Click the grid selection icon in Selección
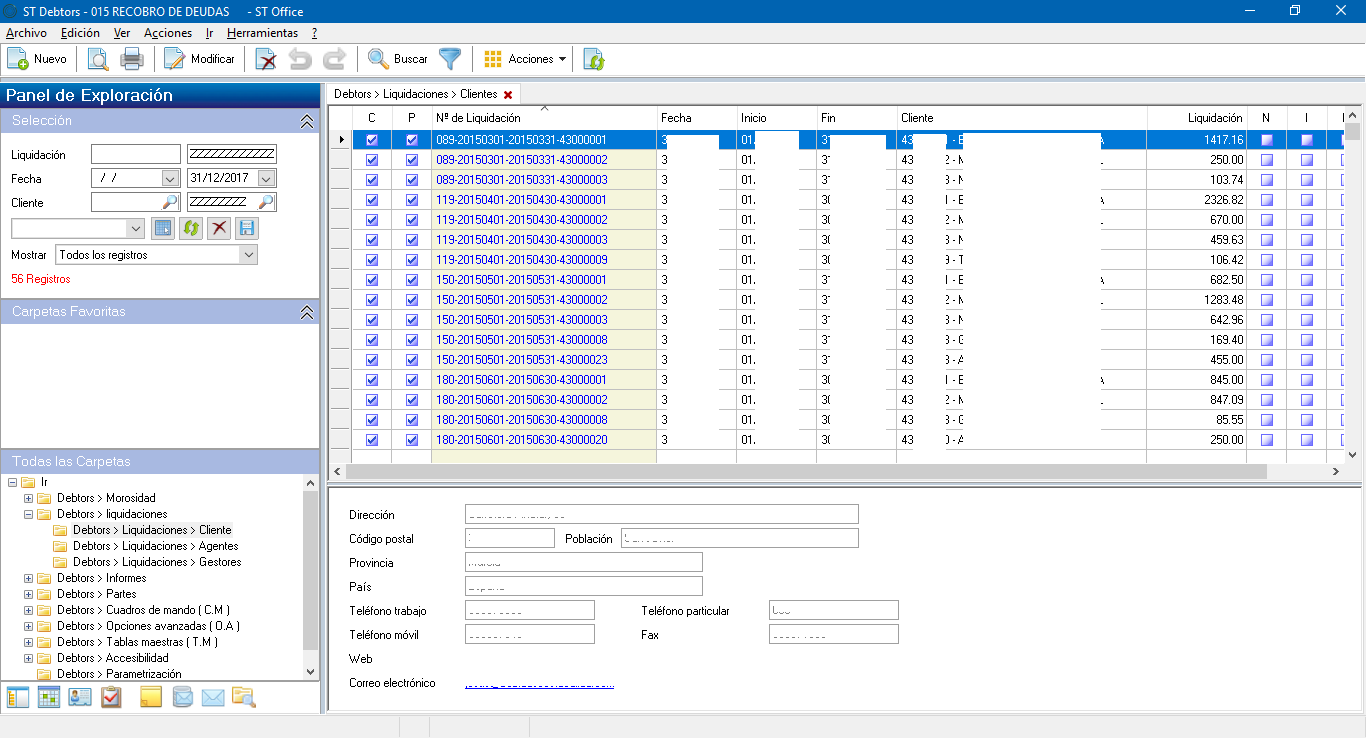This screenshot has width=1366, height=738. pos(162,228)
